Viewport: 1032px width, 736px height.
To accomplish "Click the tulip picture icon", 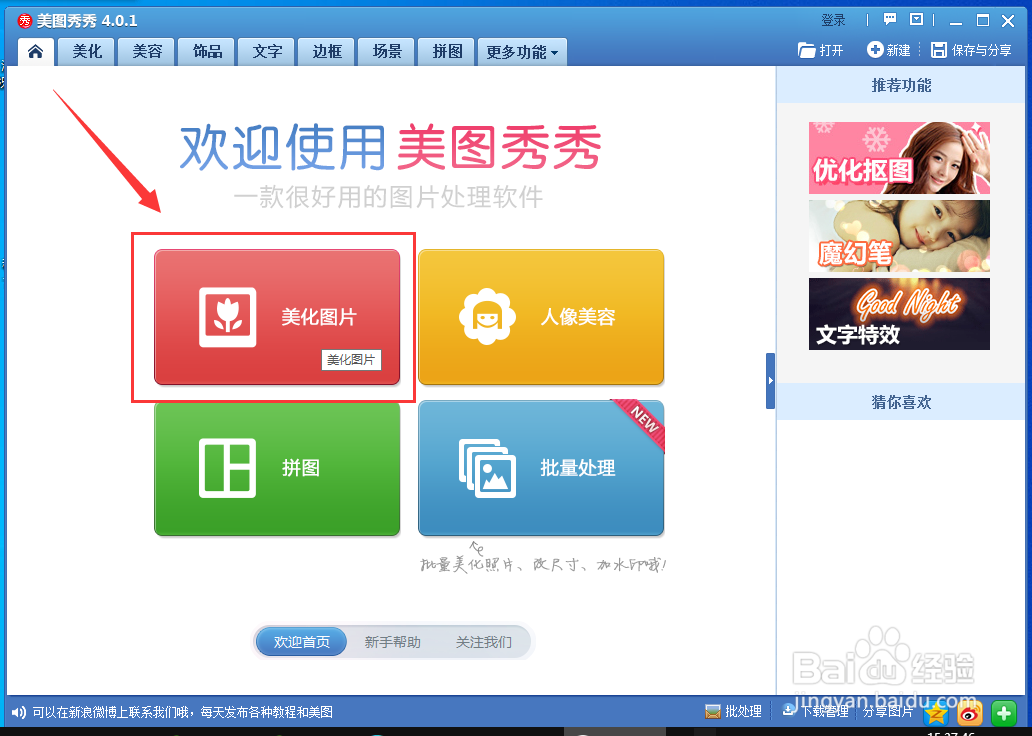I will point(228,317).
